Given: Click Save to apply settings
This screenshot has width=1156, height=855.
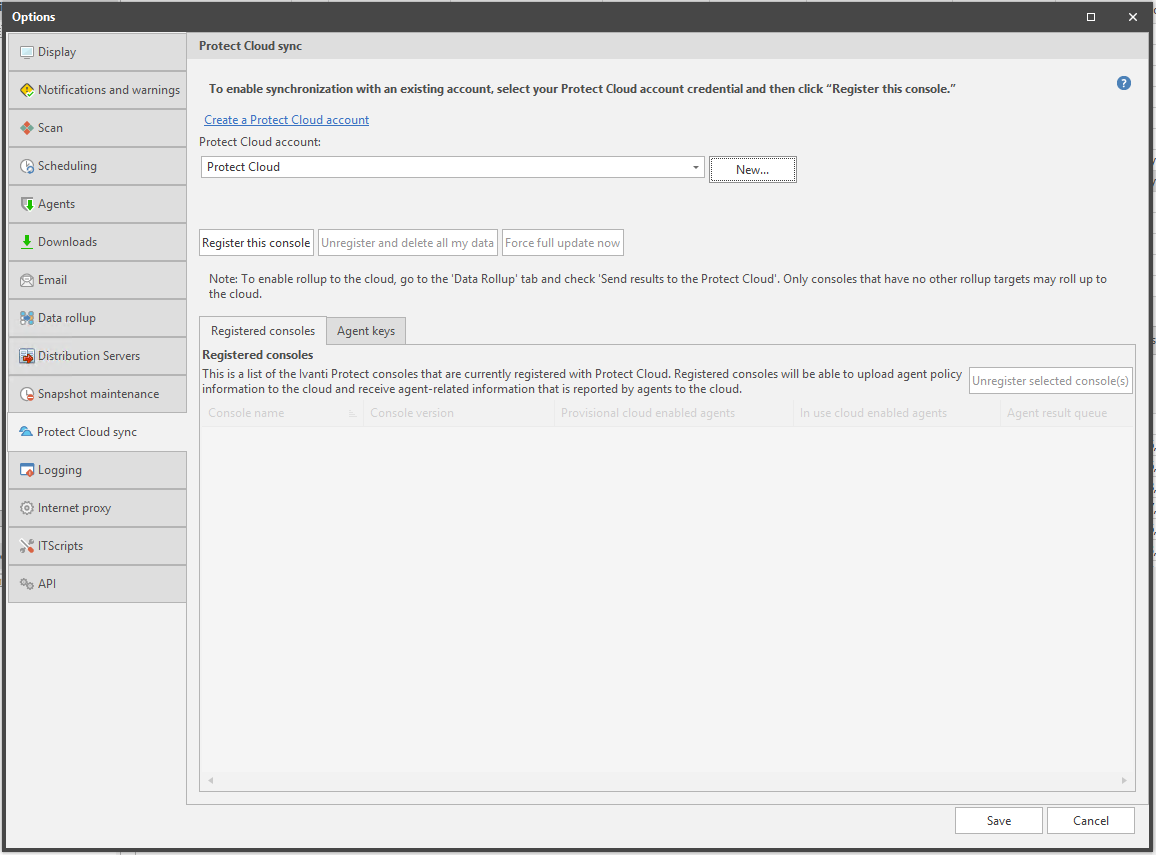Looking at the screenshot, I should [998, 820].
